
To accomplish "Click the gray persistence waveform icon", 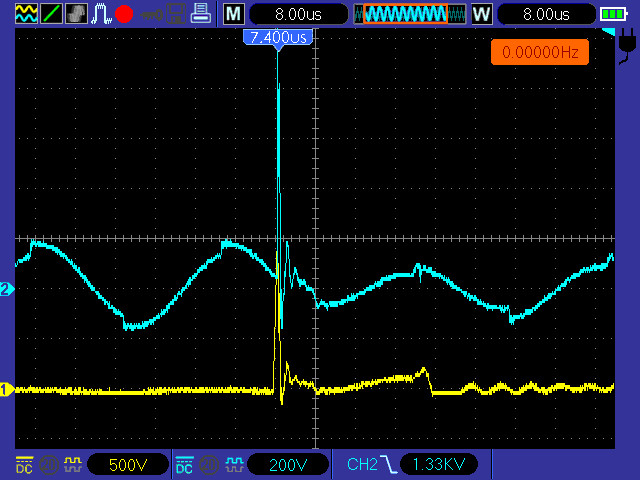I will coord(76,14).
